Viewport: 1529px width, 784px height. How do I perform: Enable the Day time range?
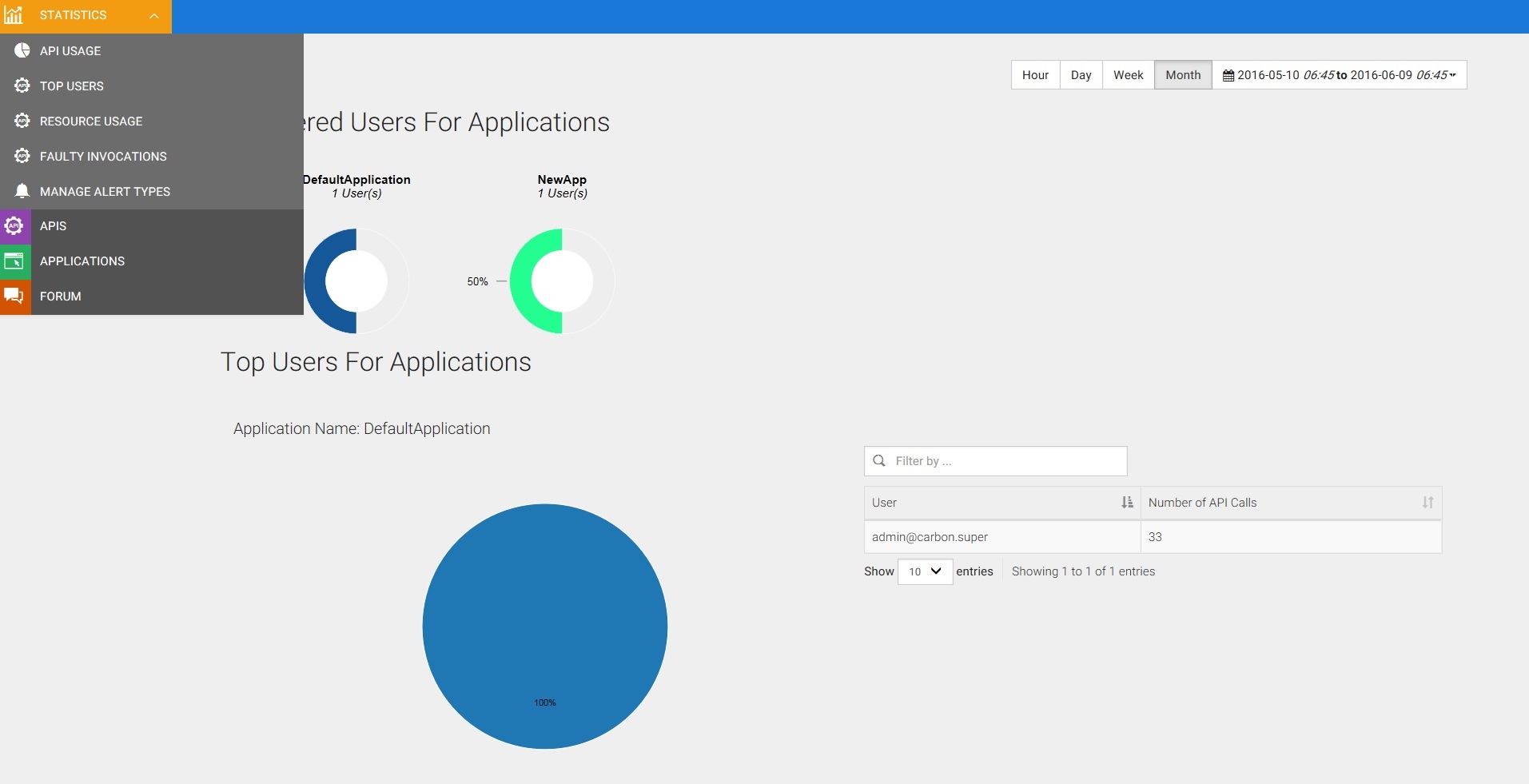coord(1081,74)
